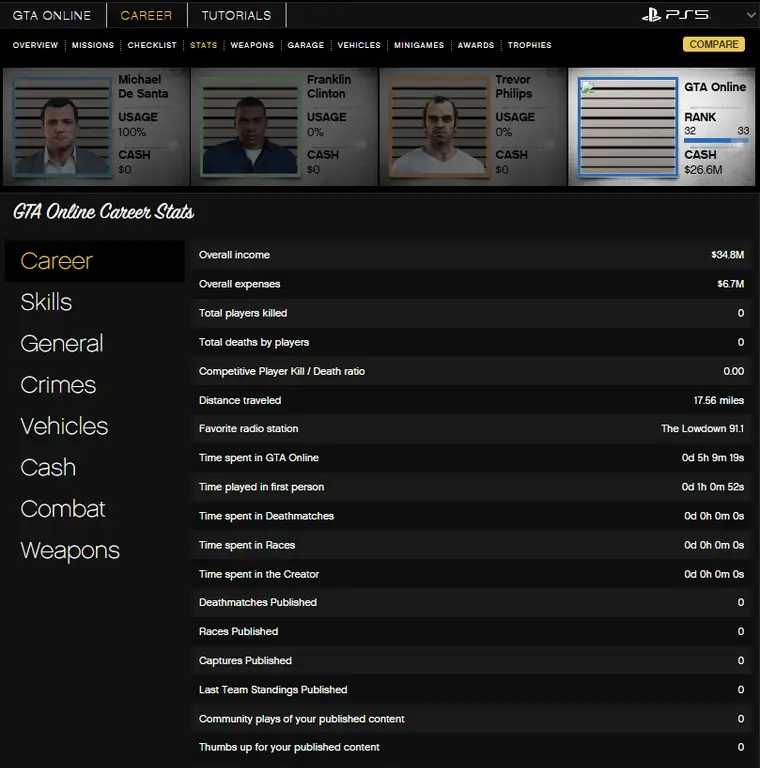
Task: Select Franklin Clinton mugshot
Action: [246, 127]
